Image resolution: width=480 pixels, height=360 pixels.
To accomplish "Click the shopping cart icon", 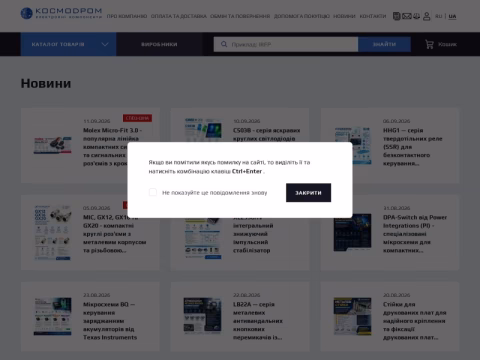I will tap(429, 44).
